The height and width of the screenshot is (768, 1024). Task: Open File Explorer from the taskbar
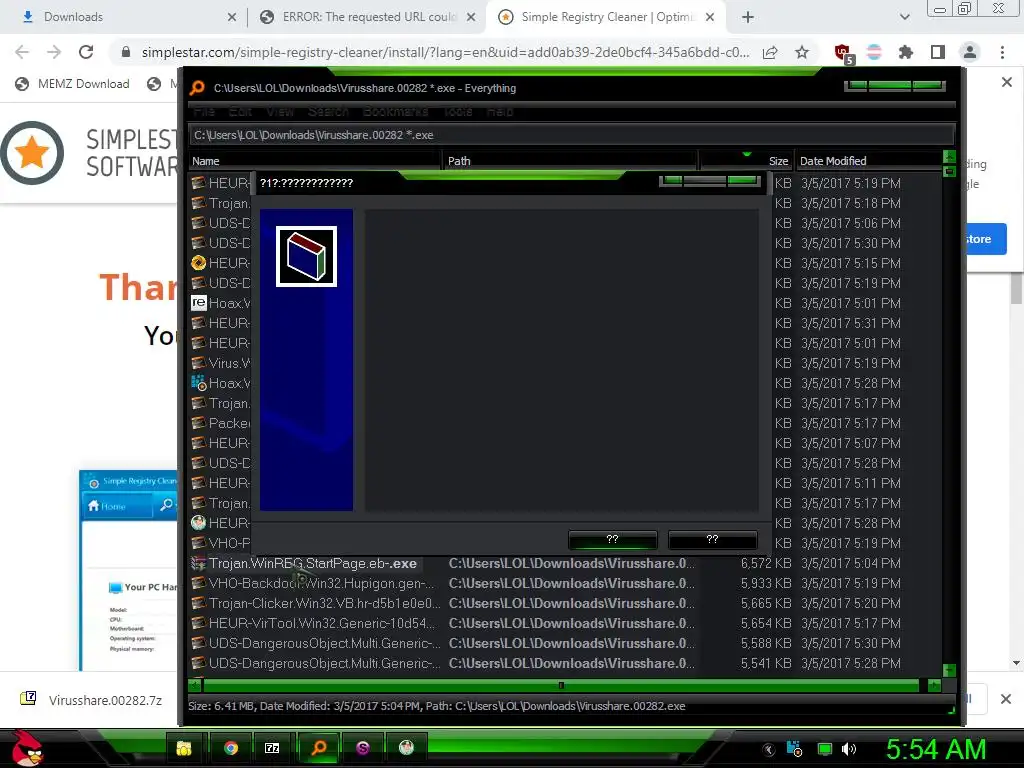coord(185,748)
